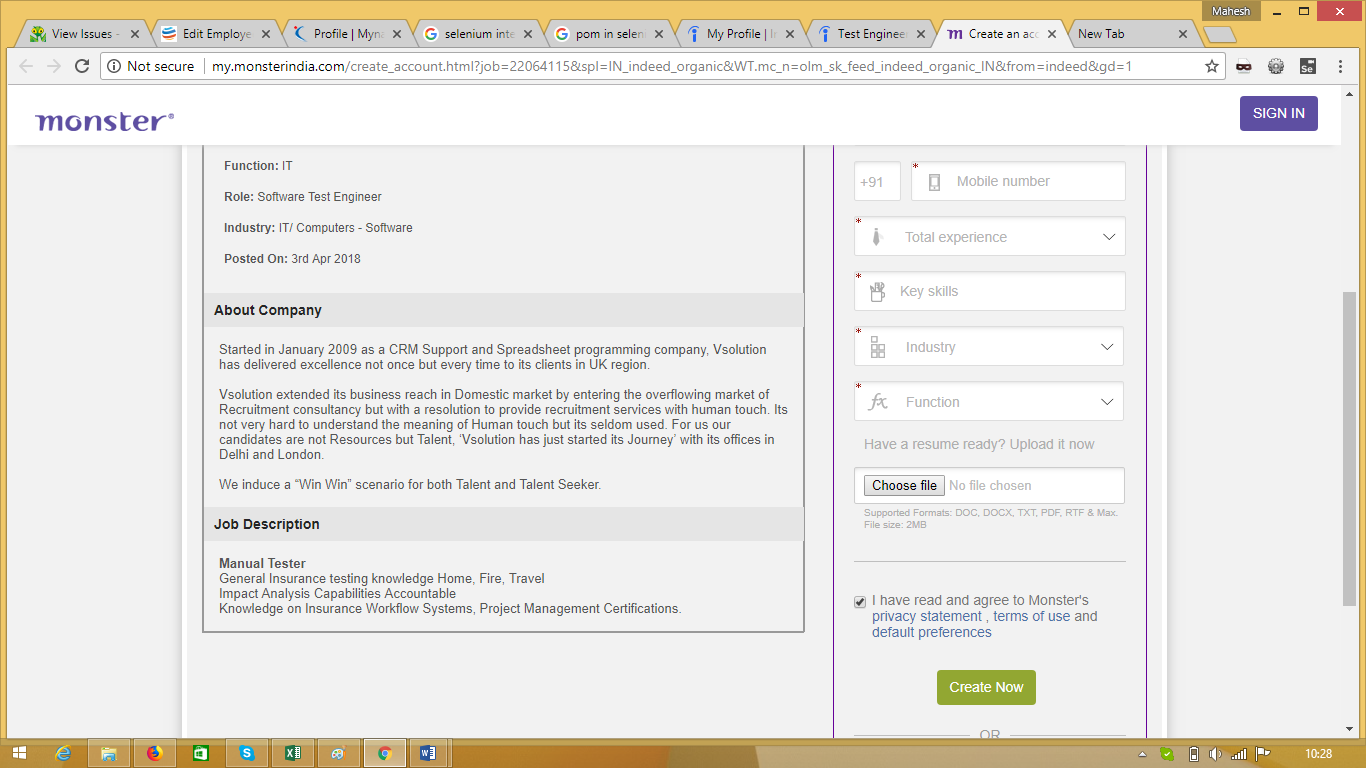
Task: Open the Selenium IDE extension icon
Action: (x=1307, y=67)
